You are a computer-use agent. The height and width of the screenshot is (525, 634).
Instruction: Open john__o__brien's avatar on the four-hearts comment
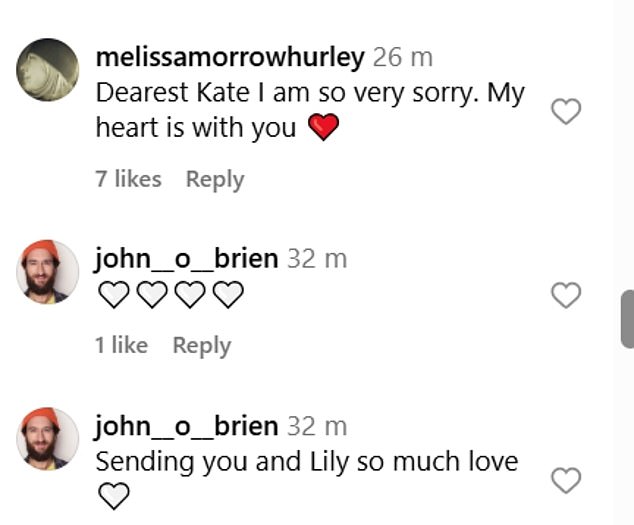point(48,271)
